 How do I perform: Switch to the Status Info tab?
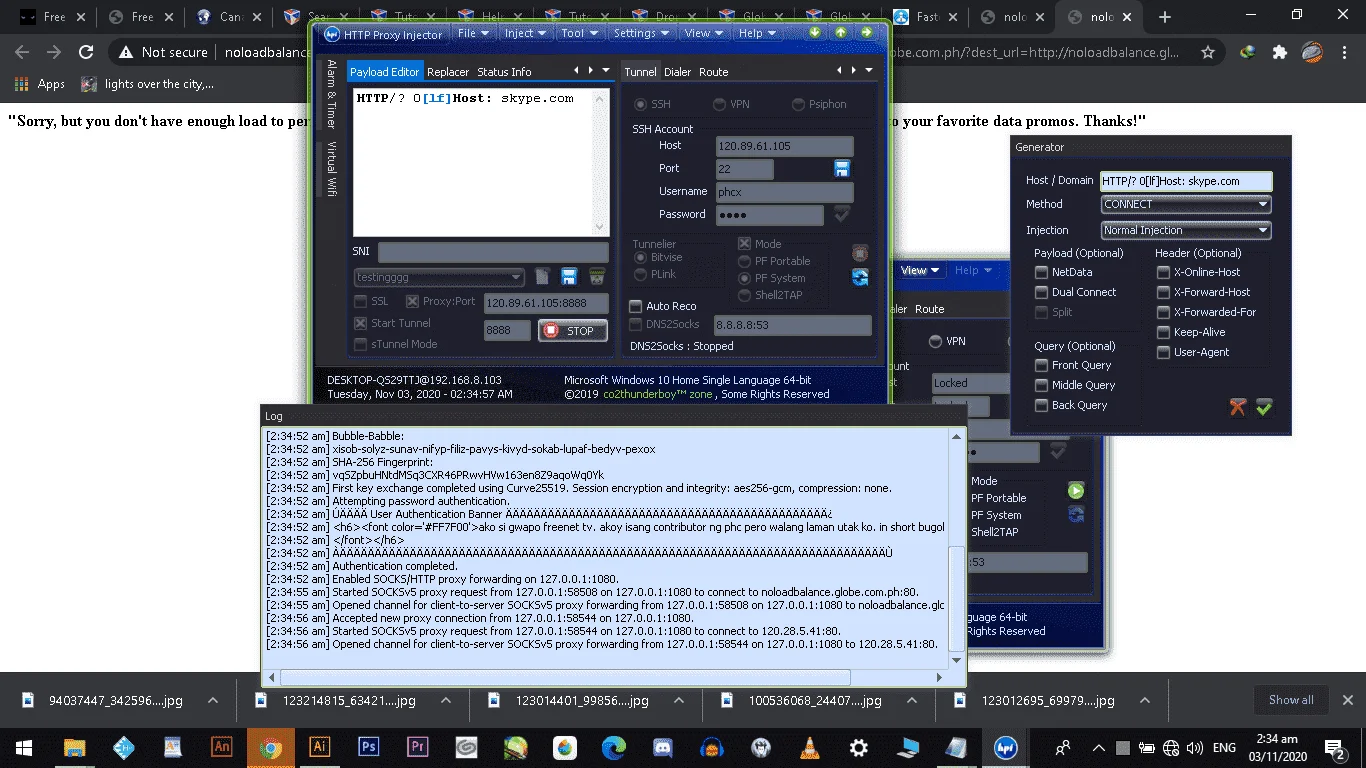click(504, 72)
